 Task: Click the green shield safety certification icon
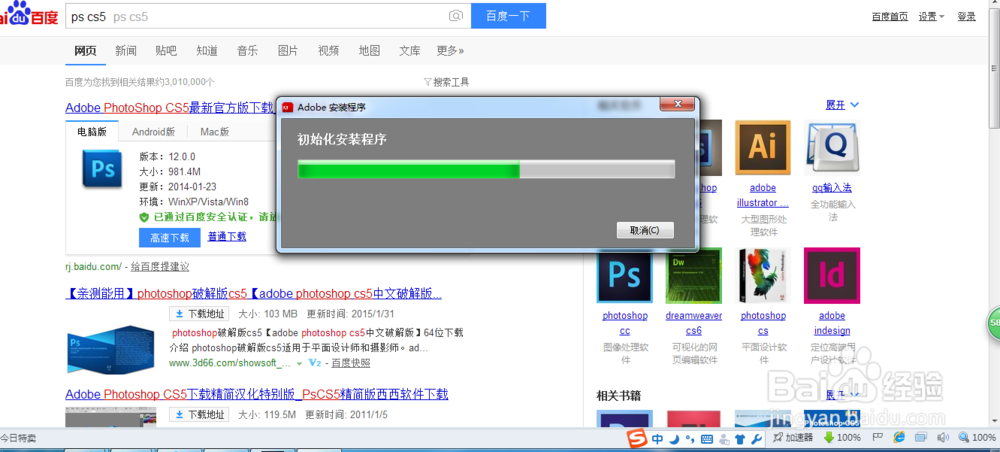(x=144, y=217)
